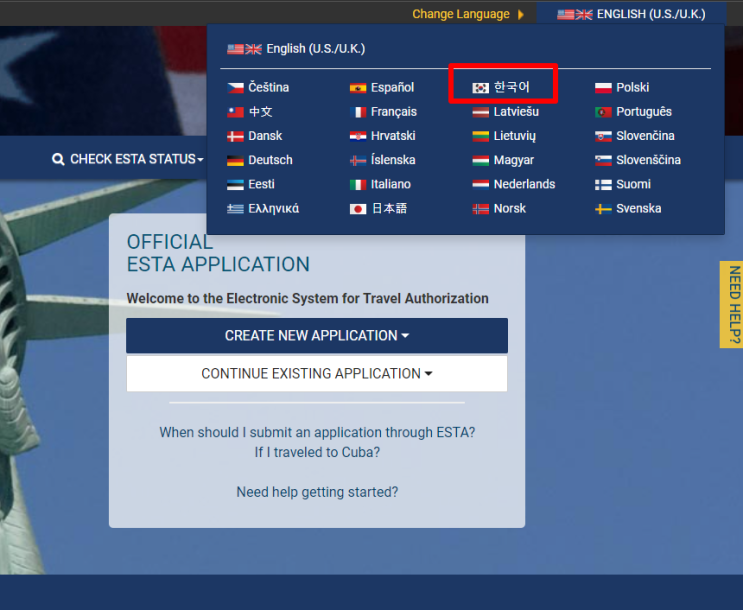Image resolution: width=743 pixels, height=610 pixels.
Task: Expand the Check ESTA Status caret
Action: click(x=200, y=160)
